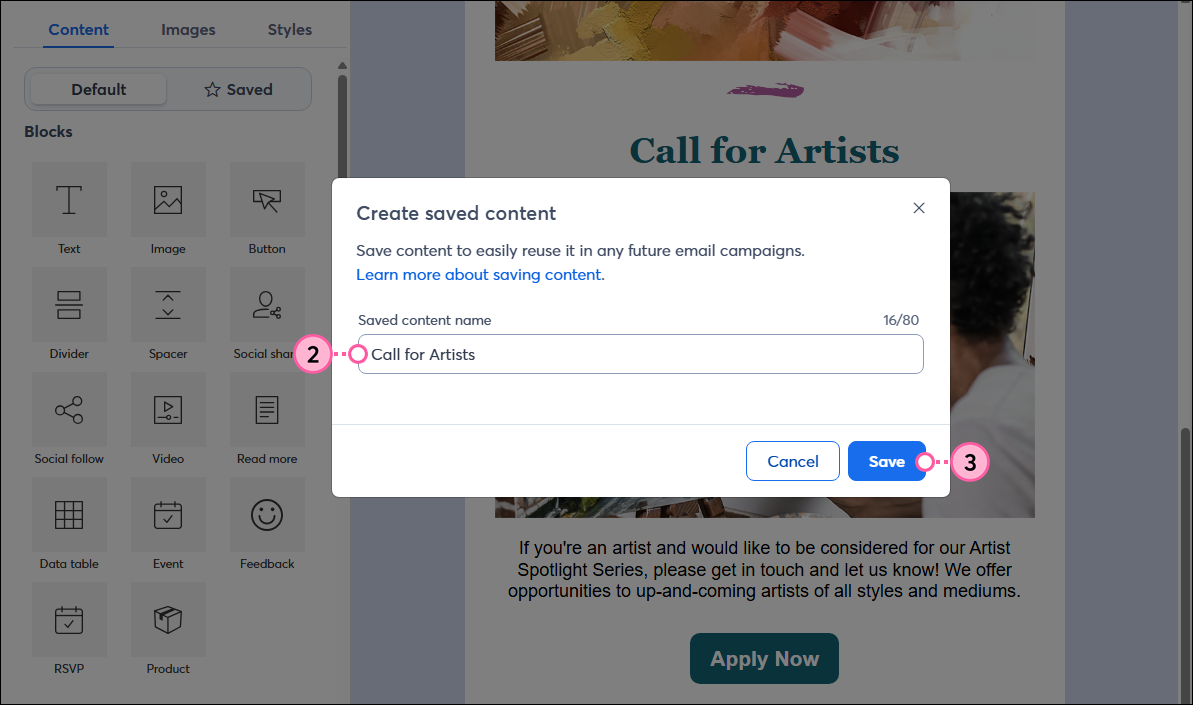The width and height of the screenshot is (1193, 705).
Task: Cancel creating saved content
Action: pos(792,461)
